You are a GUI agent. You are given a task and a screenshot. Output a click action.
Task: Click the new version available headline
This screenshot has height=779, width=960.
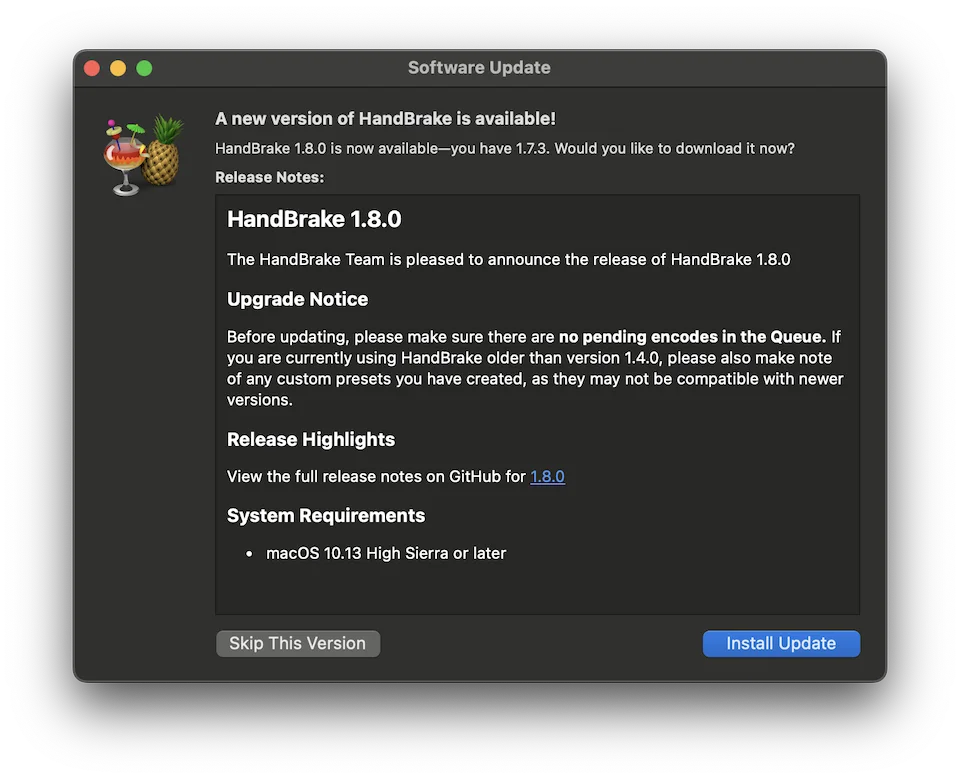385,119
